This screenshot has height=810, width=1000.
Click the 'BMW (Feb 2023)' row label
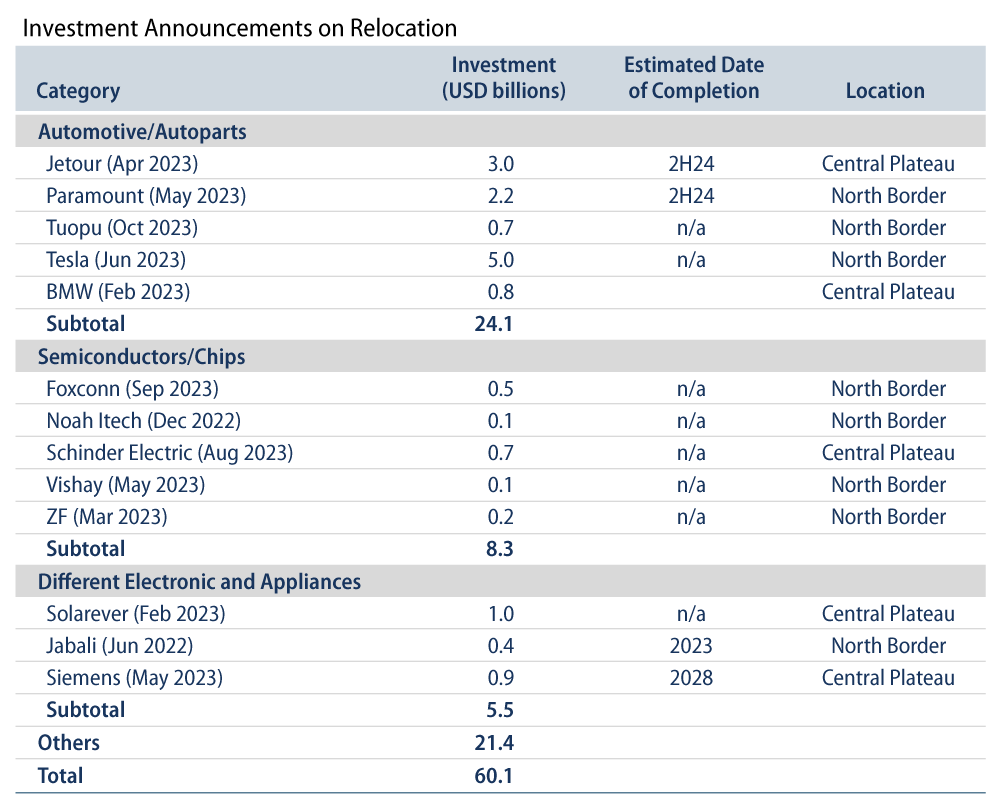118,292
